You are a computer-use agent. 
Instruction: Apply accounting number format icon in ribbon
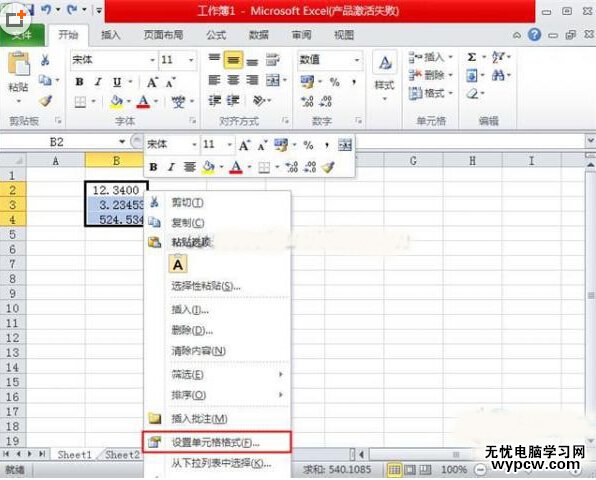coord(307,82)
